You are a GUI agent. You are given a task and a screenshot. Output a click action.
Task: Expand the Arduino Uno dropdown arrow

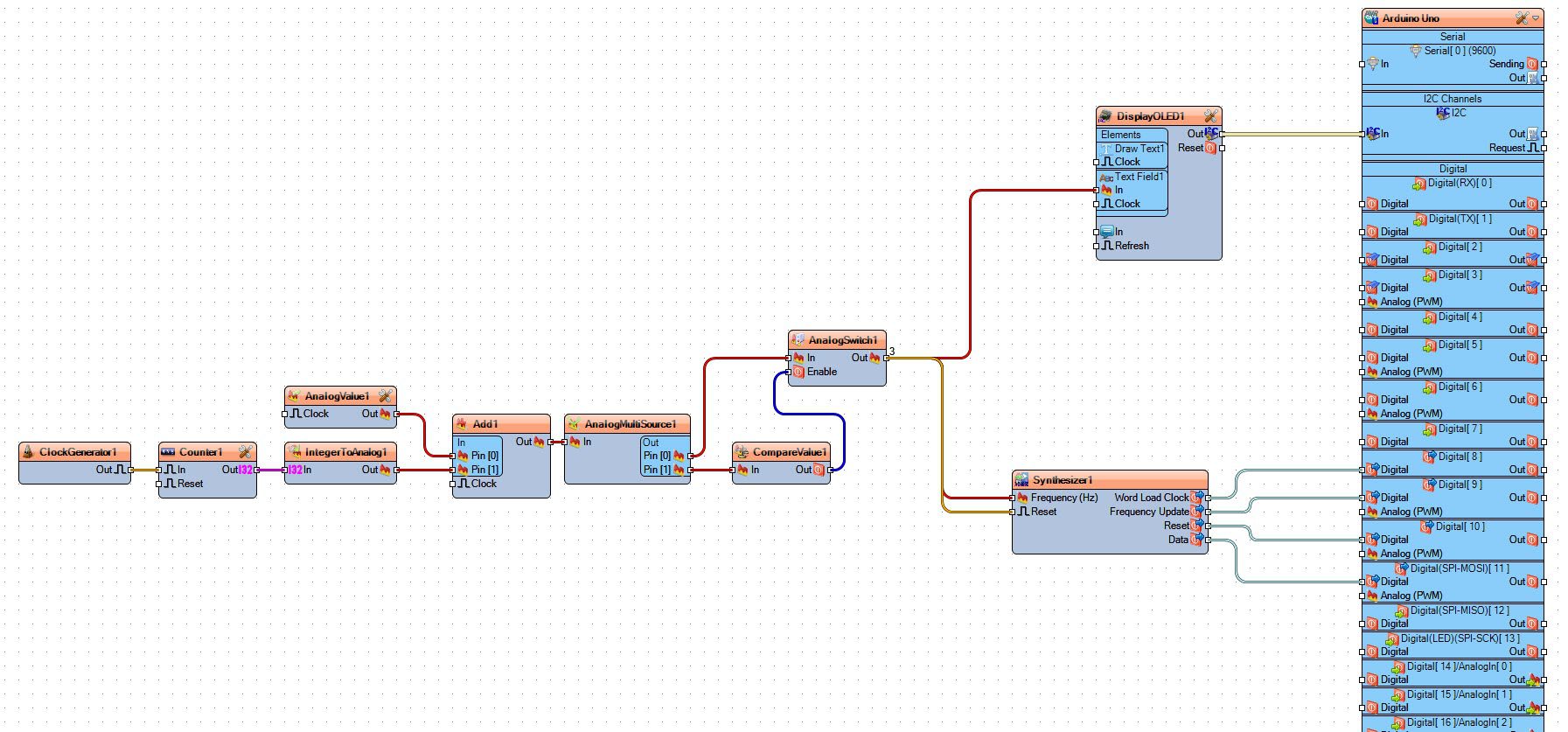tap(1535, 18)
